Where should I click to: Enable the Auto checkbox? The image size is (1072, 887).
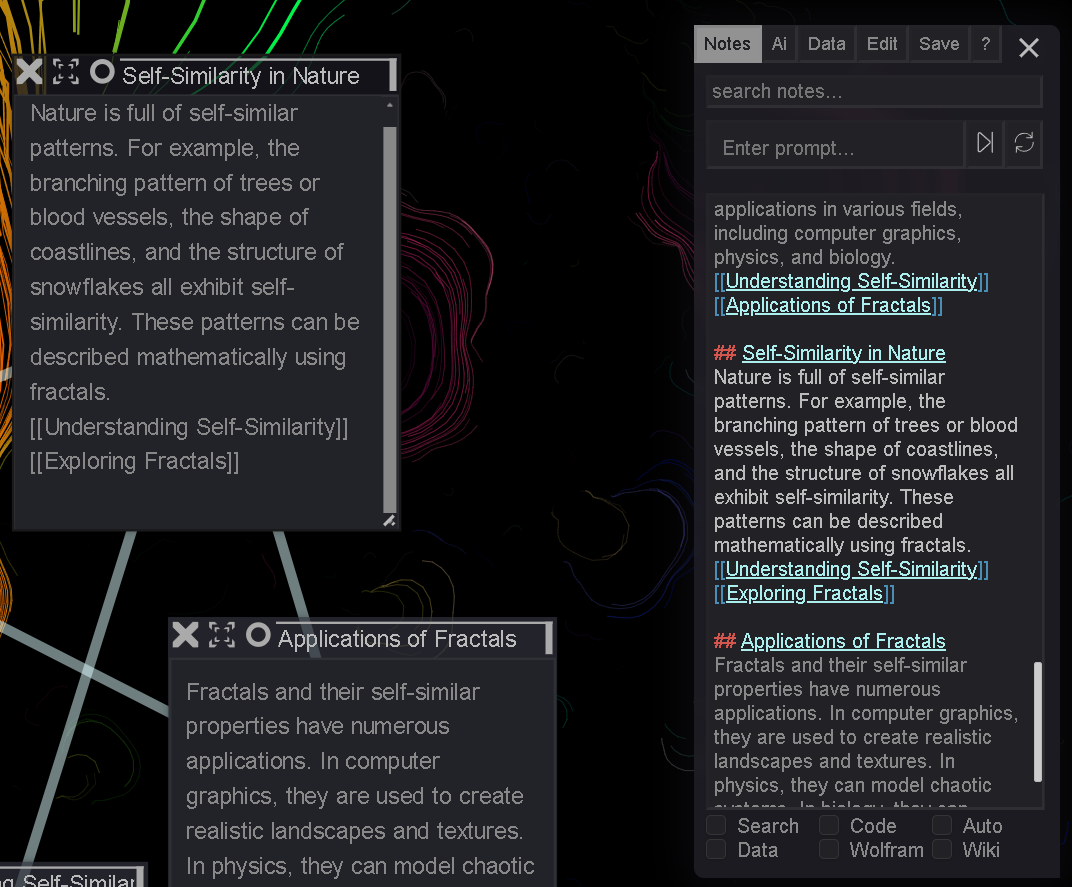(941, 825)
